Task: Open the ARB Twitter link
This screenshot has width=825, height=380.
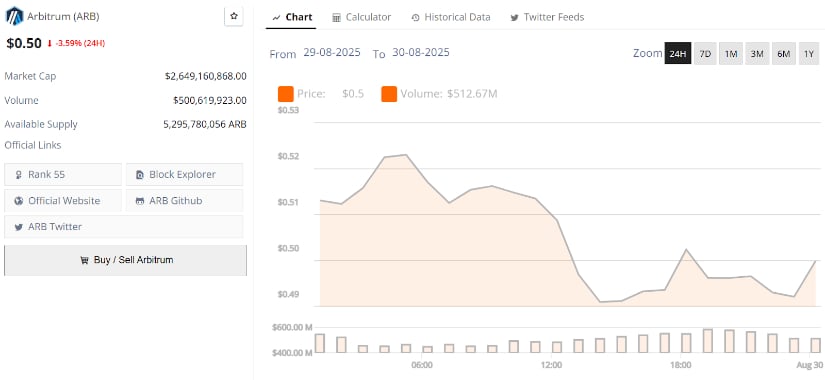Action: [x=124, y=227]
